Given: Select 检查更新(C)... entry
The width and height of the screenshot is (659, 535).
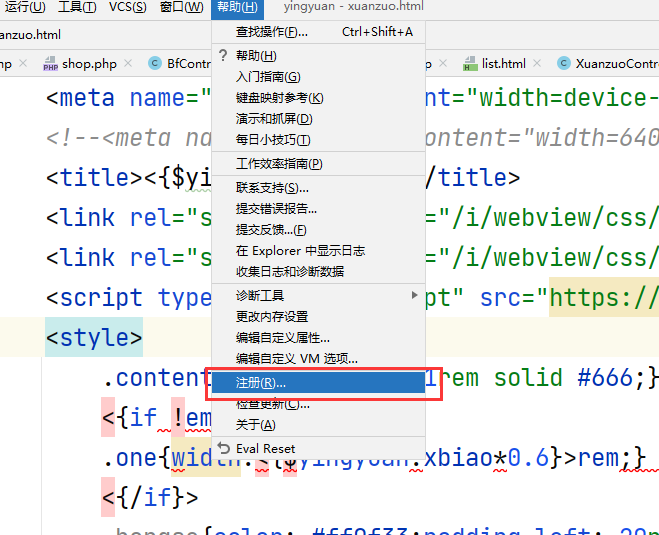Looking at the screenshot, I should click(x=319, y=404).
